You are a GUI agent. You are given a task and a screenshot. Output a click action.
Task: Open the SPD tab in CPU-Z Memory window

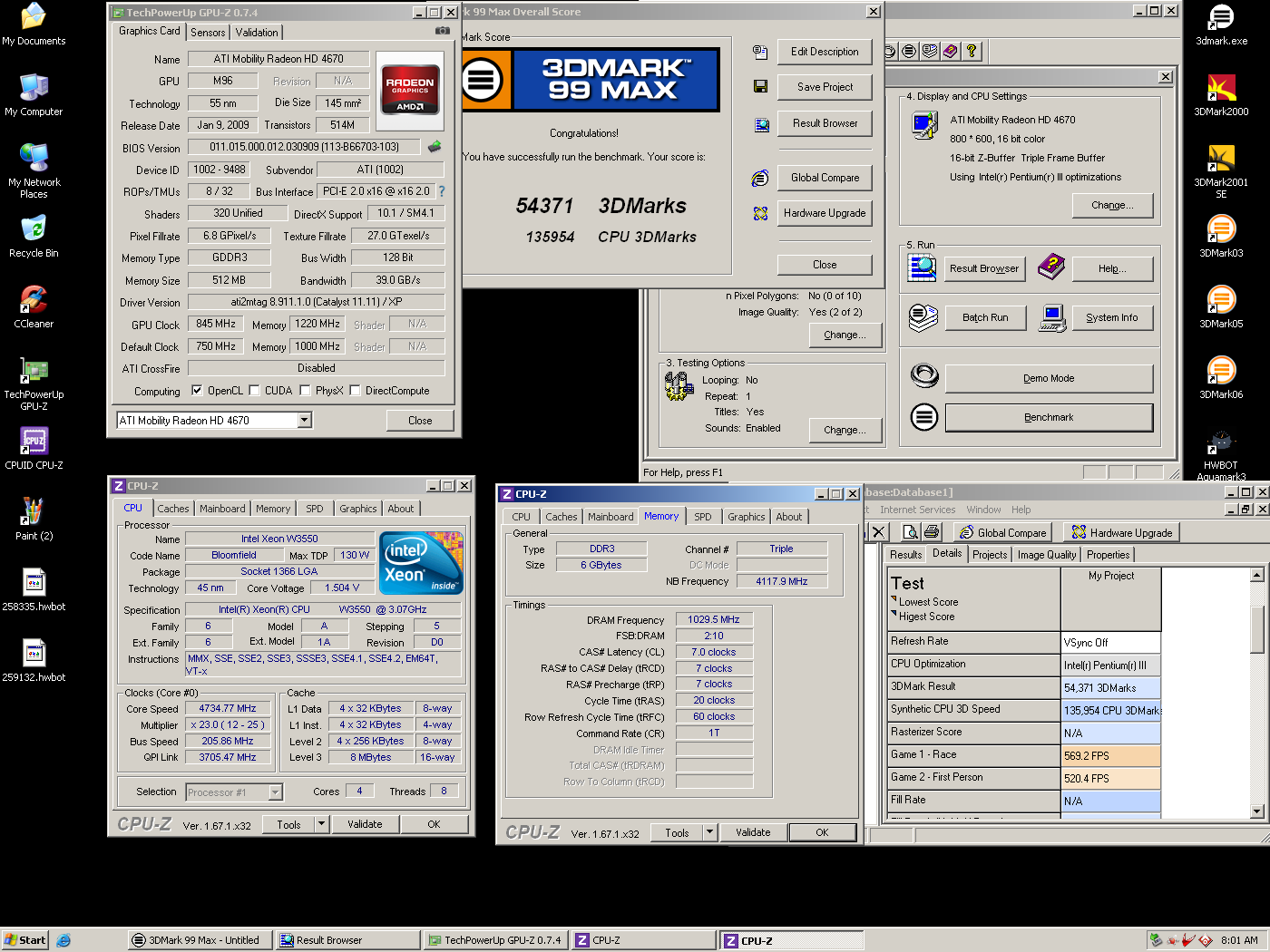pyautogui.click(x=703, y=517)
